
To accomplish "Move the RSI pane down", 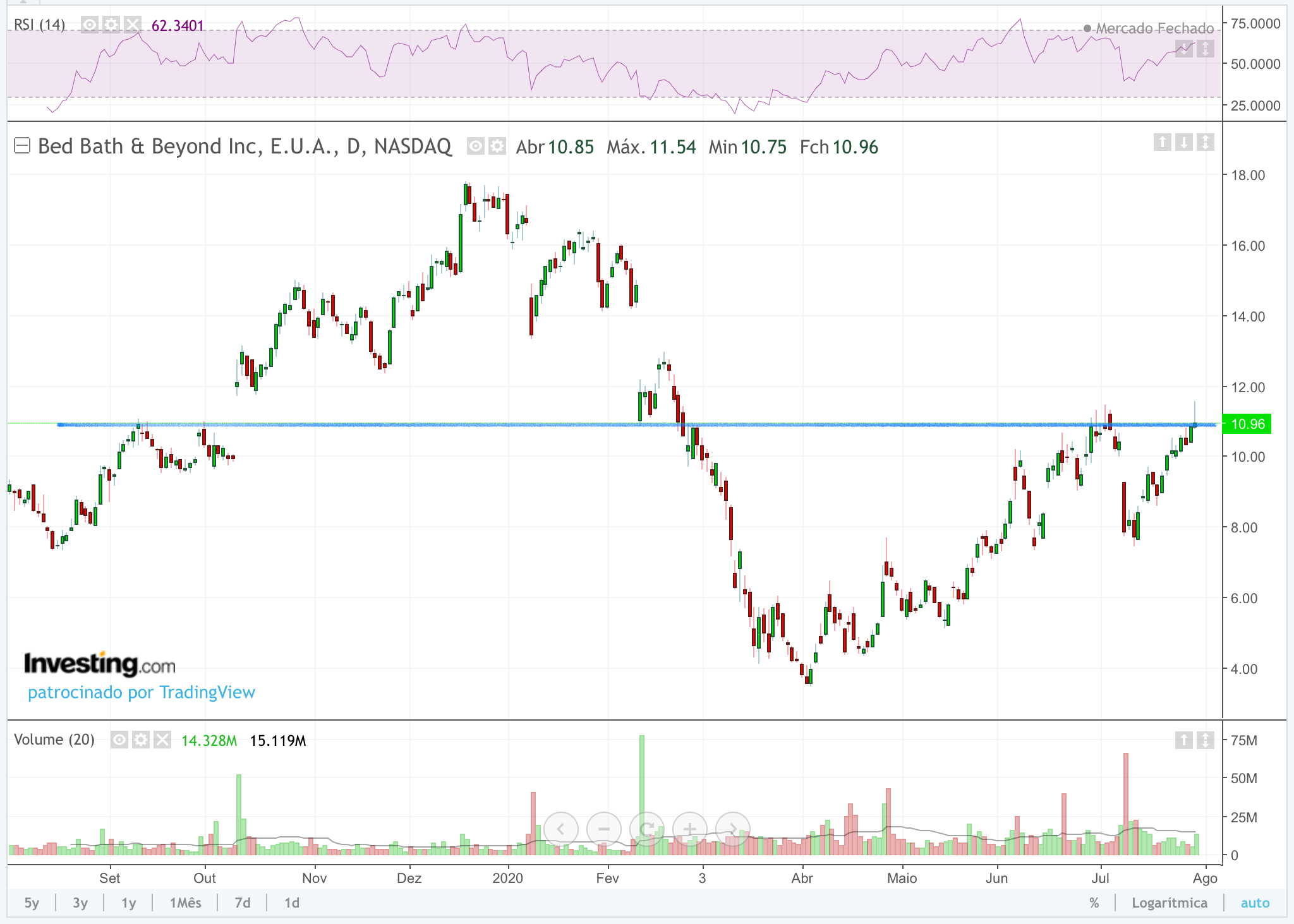I will point(1184,49).
